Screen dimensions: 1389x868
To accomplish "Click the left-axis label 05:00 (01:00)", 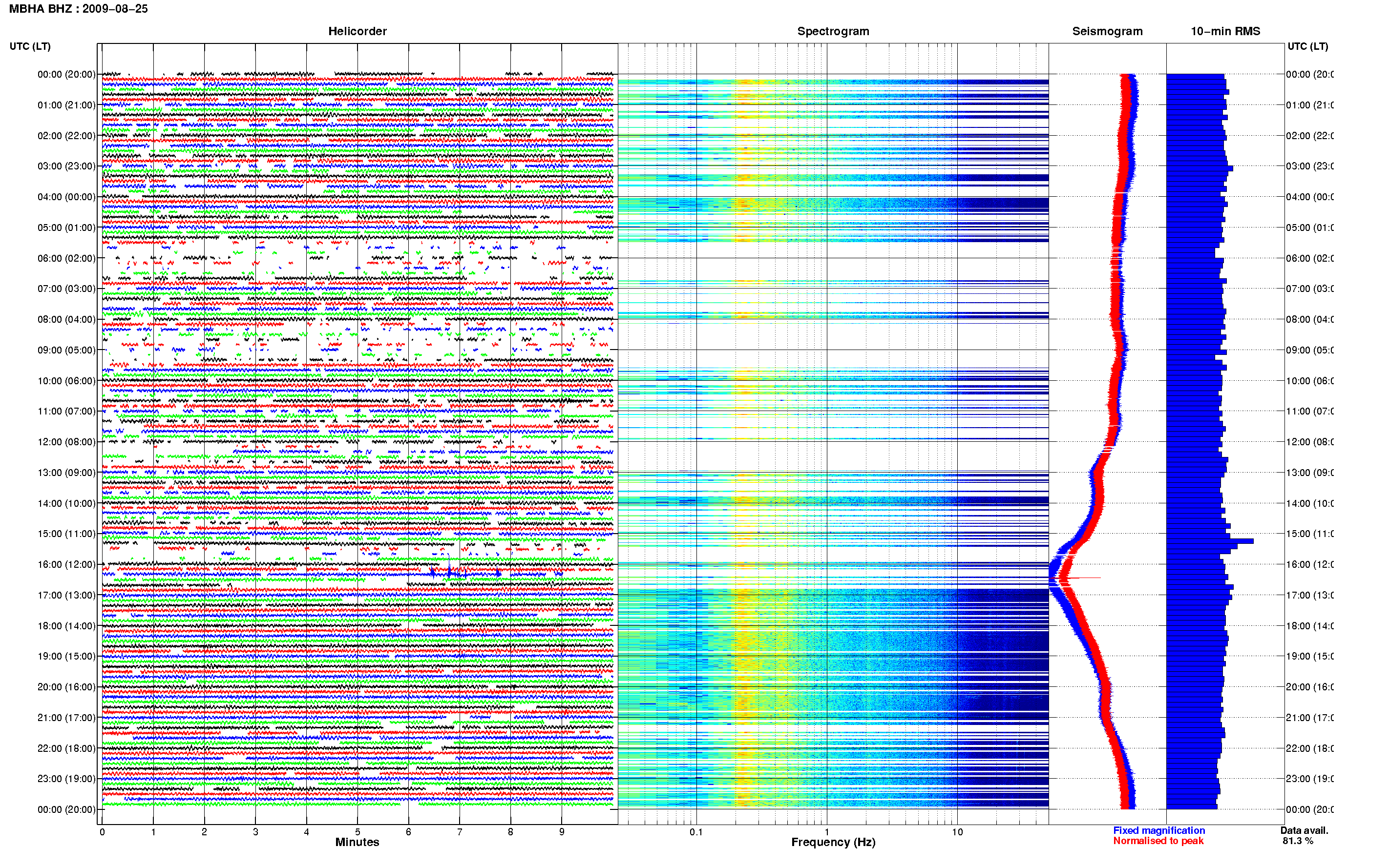I will tap(66, 227).
